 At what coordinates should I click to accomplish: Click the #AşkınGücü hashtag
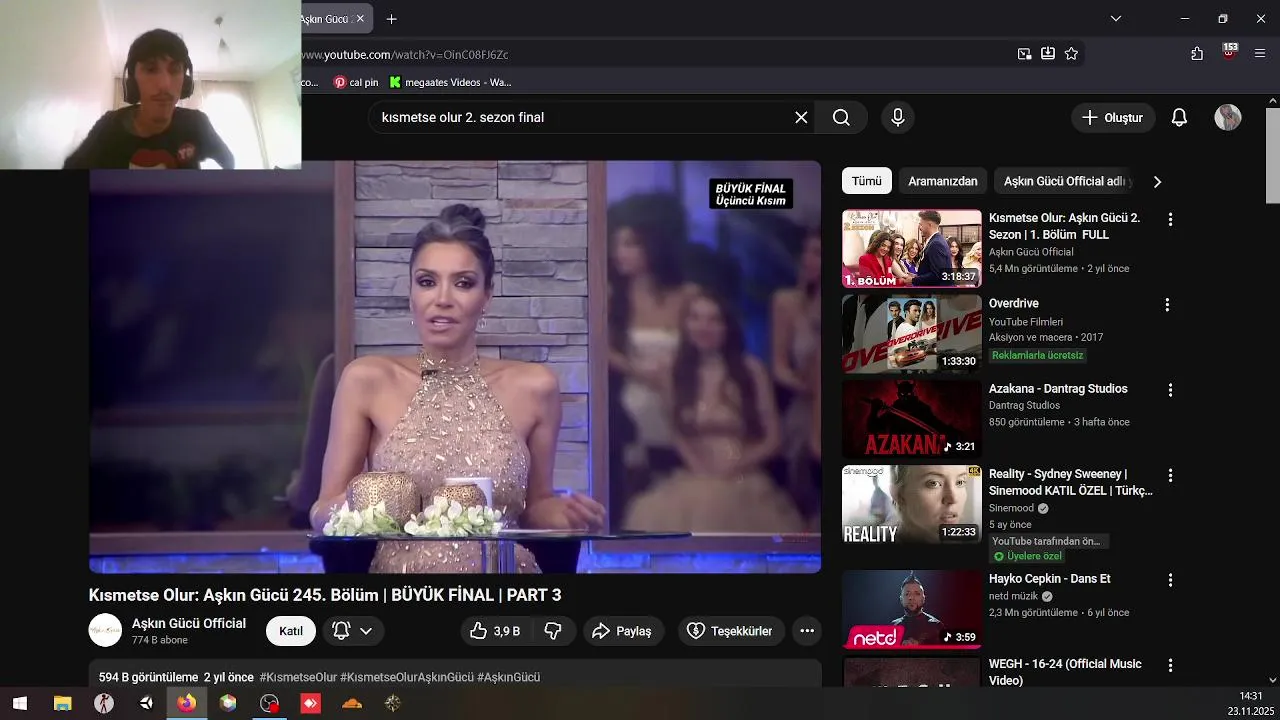tap(509, 677)
